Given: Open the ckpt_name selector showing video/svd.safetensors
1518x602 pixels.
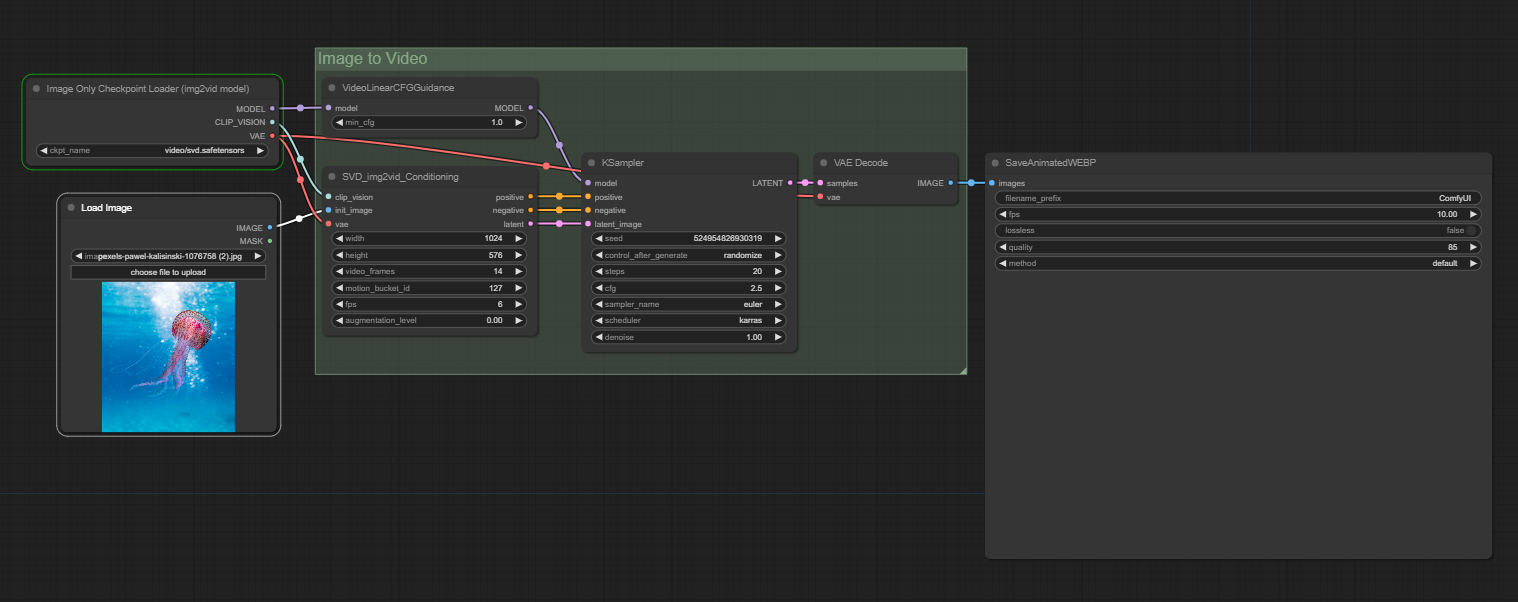Looking at the screenshot, I should [150, 150].
